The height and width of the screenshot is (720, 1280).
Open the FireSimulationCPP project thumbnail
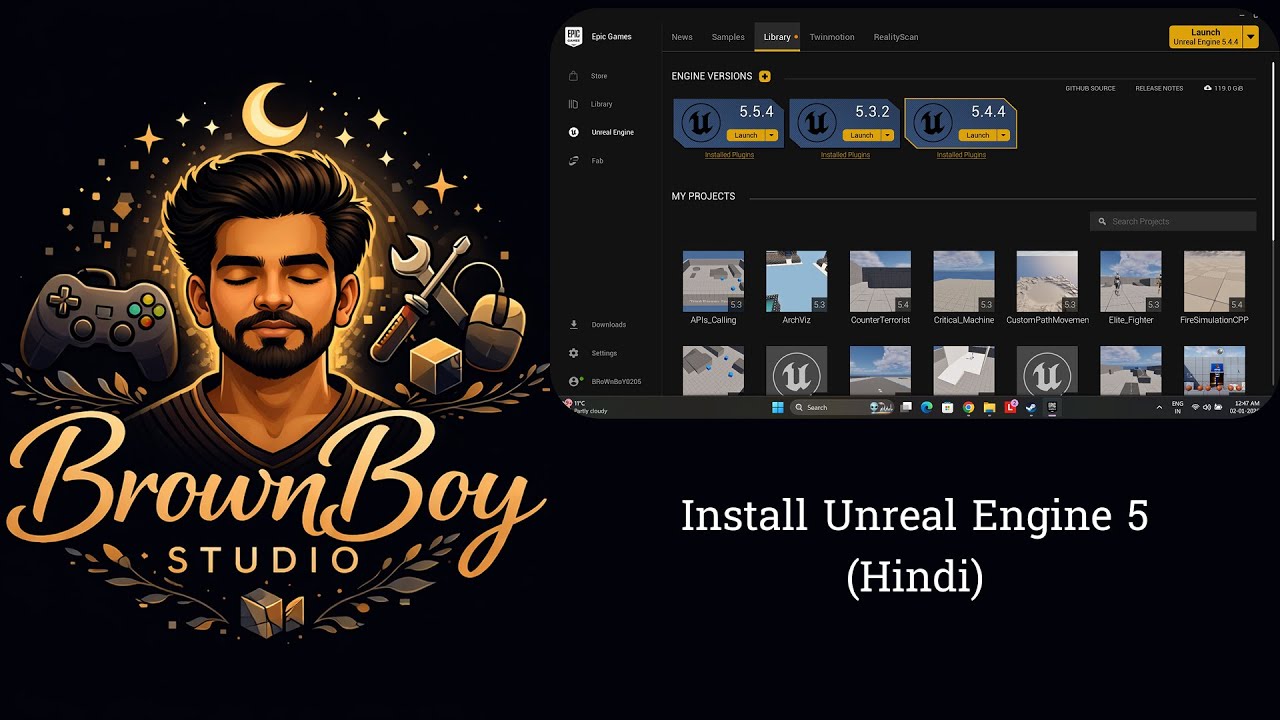click(x=1214, y=281)
